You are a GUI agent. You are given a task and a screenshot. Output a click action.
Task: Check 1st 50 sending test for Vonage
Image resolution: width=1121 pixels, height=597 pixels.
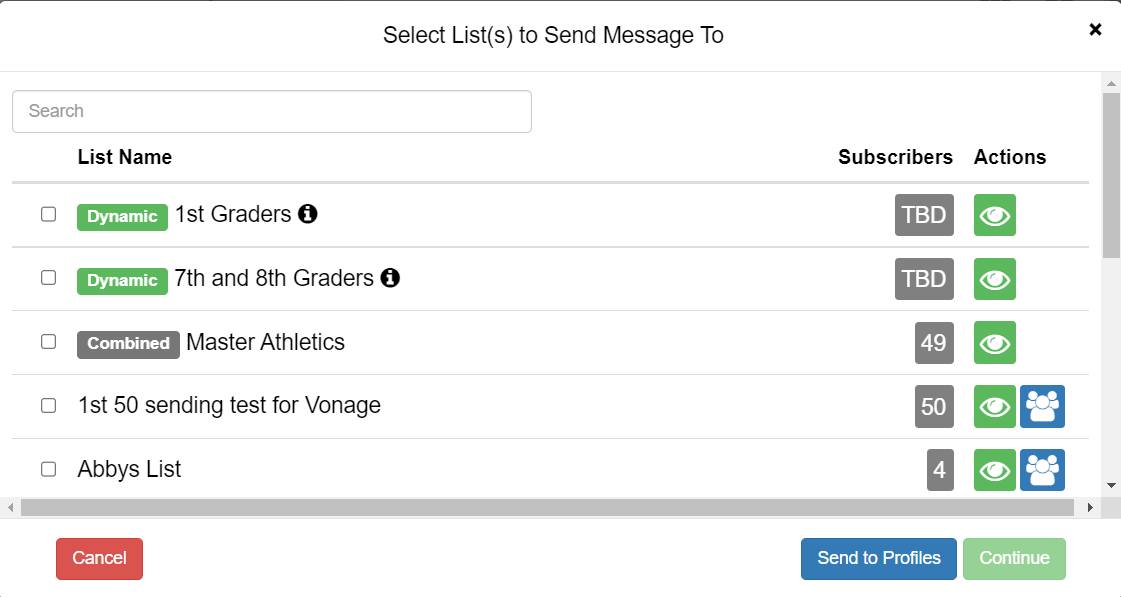coord(49,405)
